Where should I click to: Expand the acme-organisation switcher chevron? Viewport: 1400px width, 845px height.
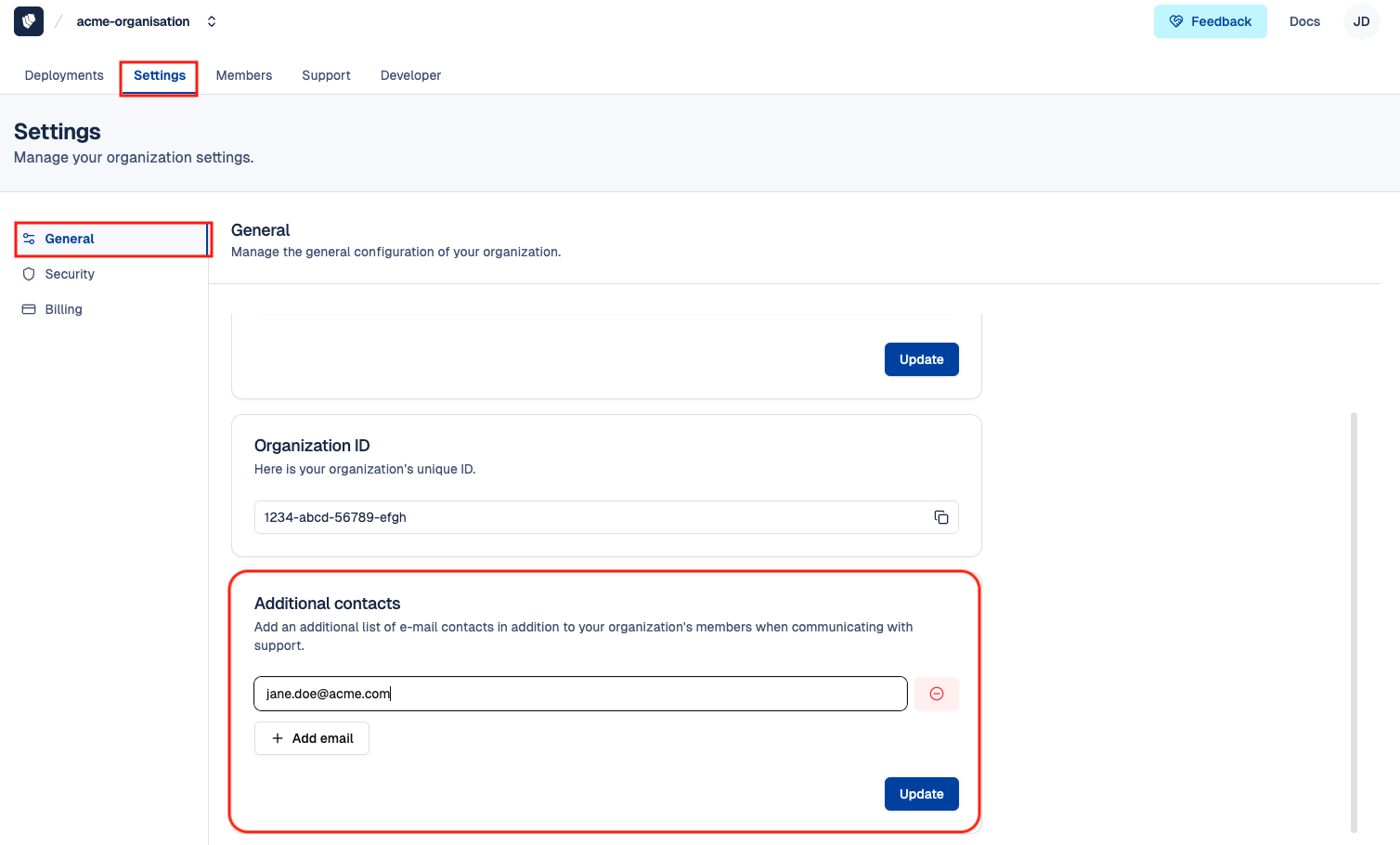click(x=212, y=21)
